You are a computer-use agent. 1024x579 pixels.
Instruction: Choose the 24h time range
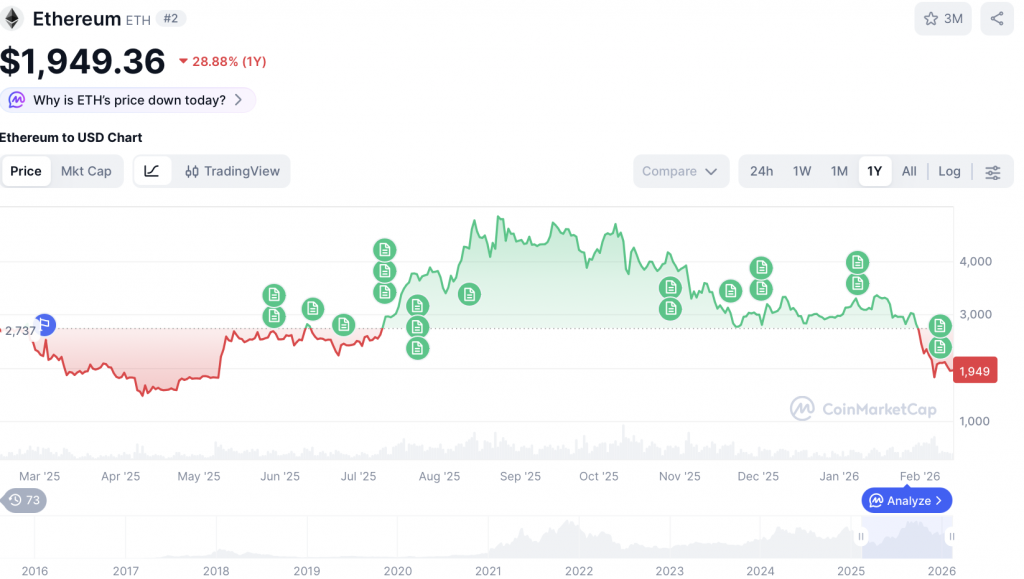761,171
